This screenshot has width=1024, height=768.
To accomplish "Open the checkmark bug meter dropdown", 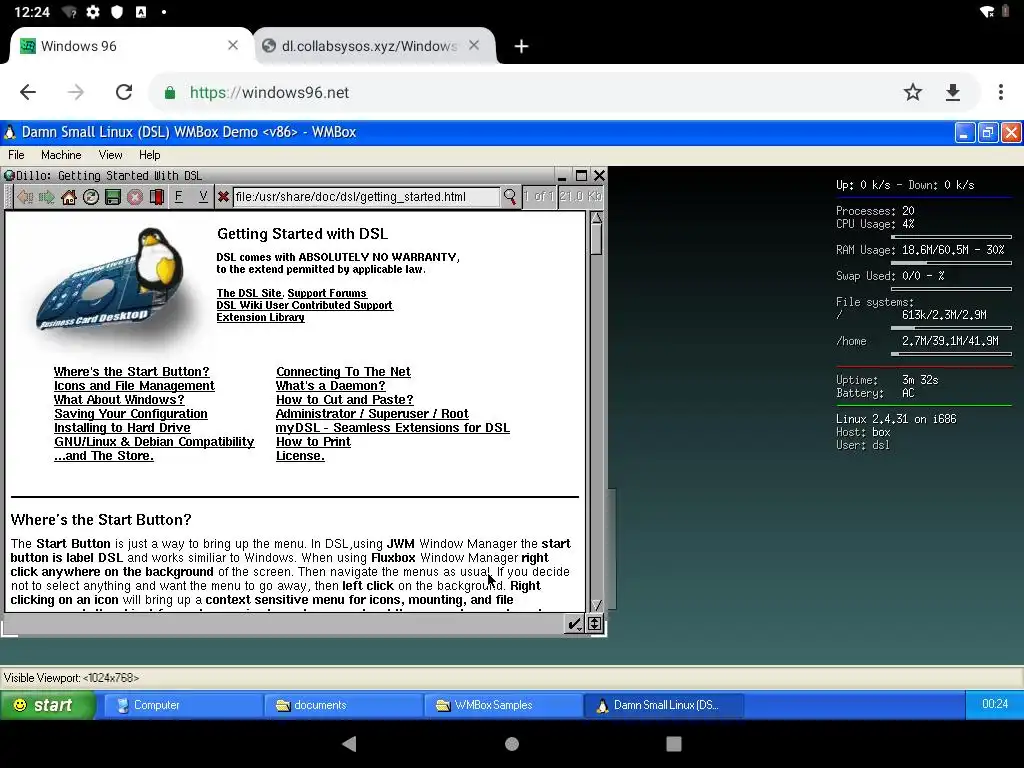I will pos(574,624).
